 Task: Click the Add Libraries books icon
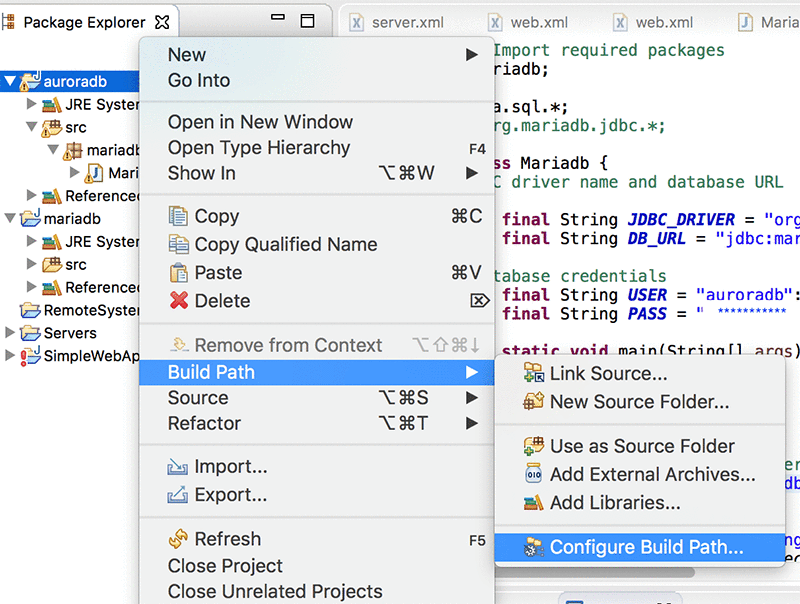[534, 503]
